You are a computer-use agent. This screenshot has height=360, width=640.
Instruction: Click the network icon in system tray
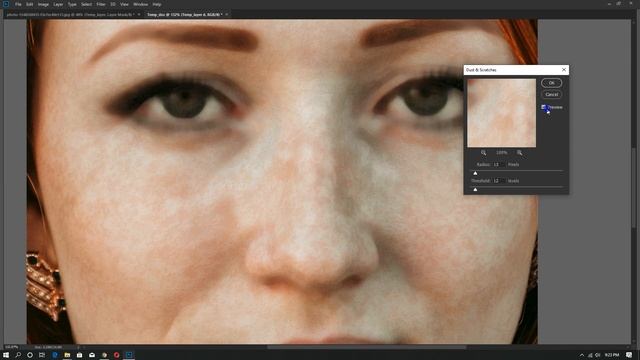point(590,355)
